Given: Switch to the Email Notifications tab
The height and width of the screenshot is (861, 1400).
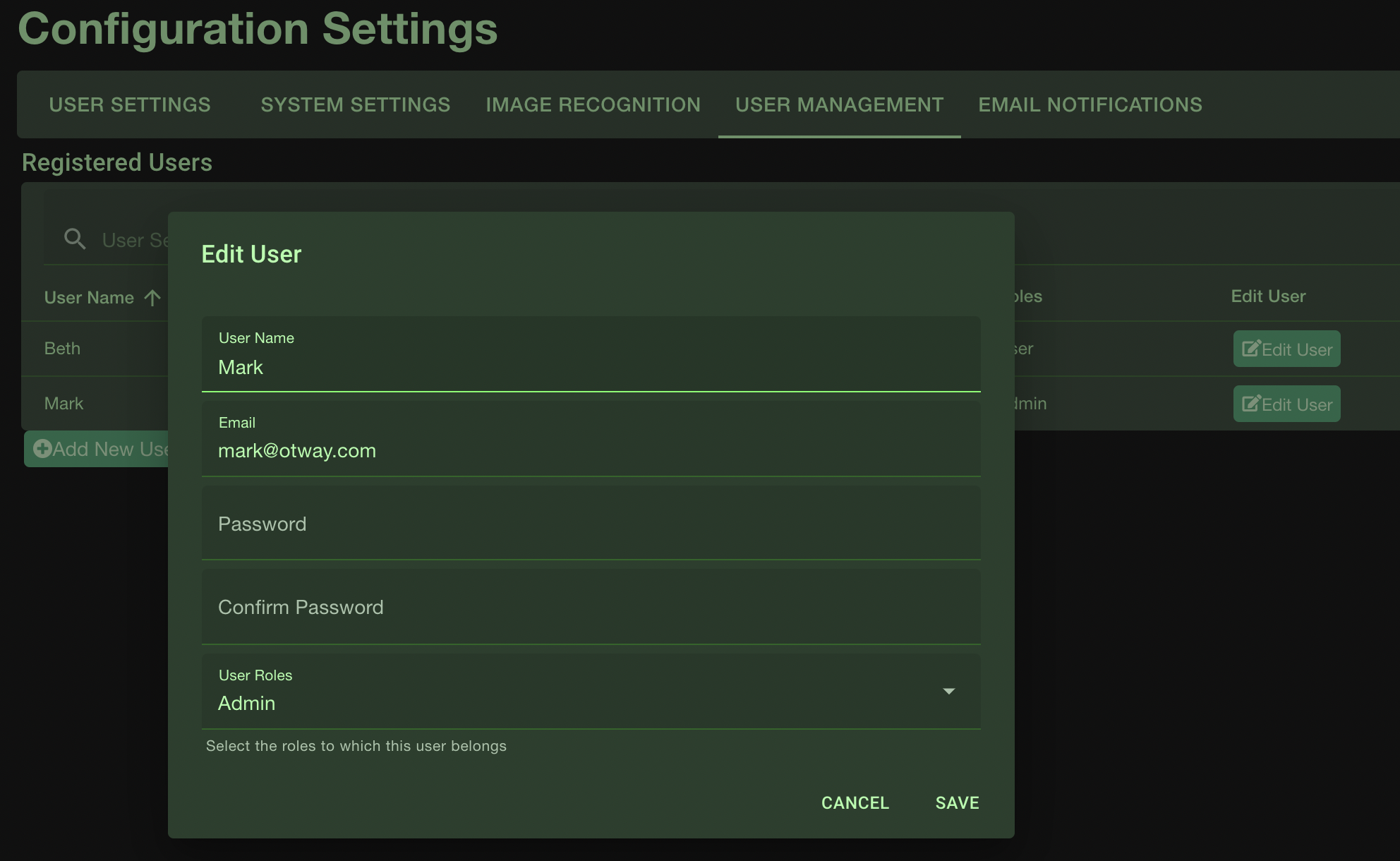Looking at the screenshot, I should tap(1090, 104).
